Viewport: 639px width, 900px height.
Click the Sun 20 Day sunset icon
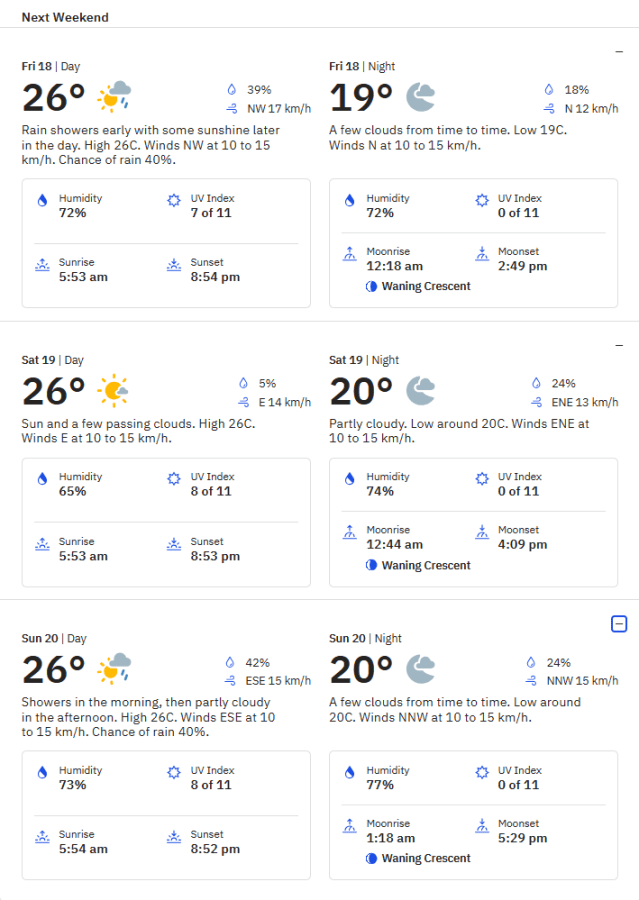174,837
